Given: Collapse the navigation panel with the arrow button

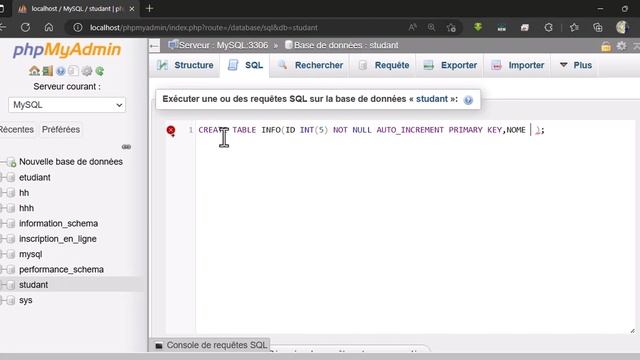Looking at the screenshot, I should click(154, 46).
